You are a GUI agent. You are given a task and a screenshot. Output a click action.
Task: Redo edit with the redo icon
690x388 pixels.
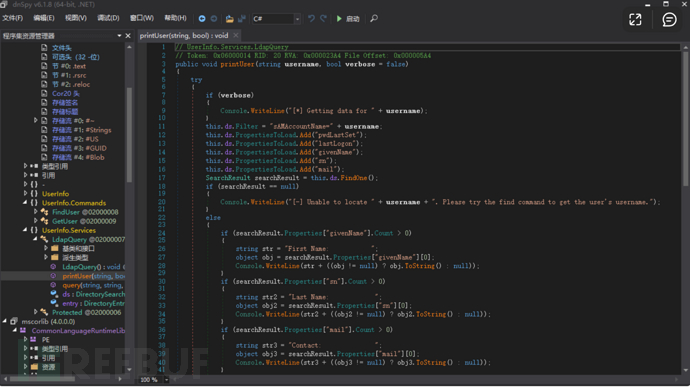pos(323,18)
